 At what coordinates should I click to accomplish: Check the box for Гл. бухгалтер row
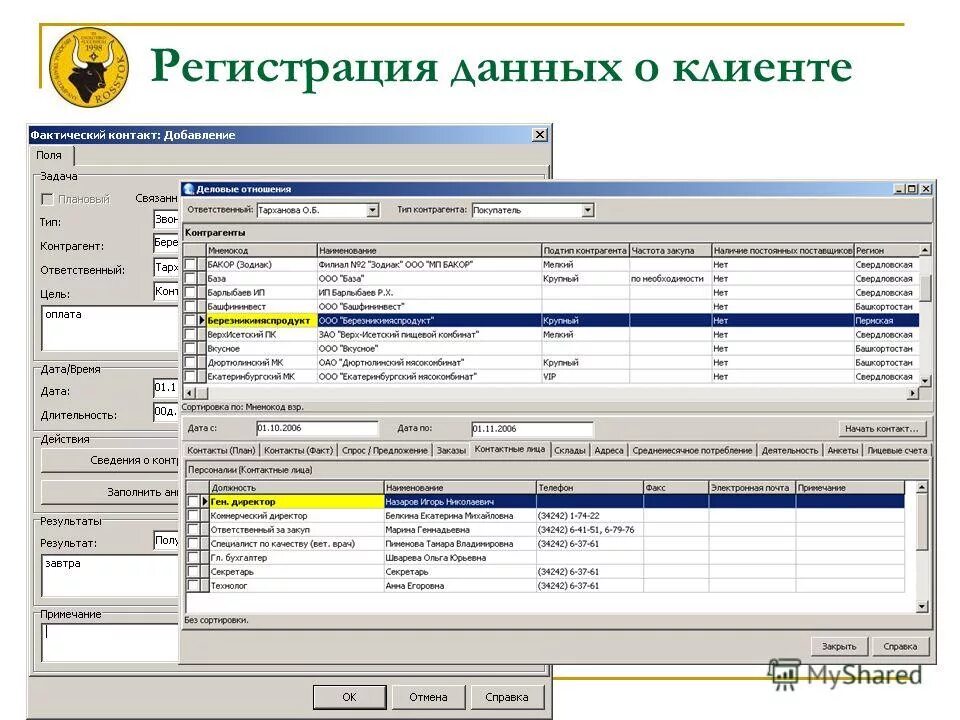[x=194, y=557]
